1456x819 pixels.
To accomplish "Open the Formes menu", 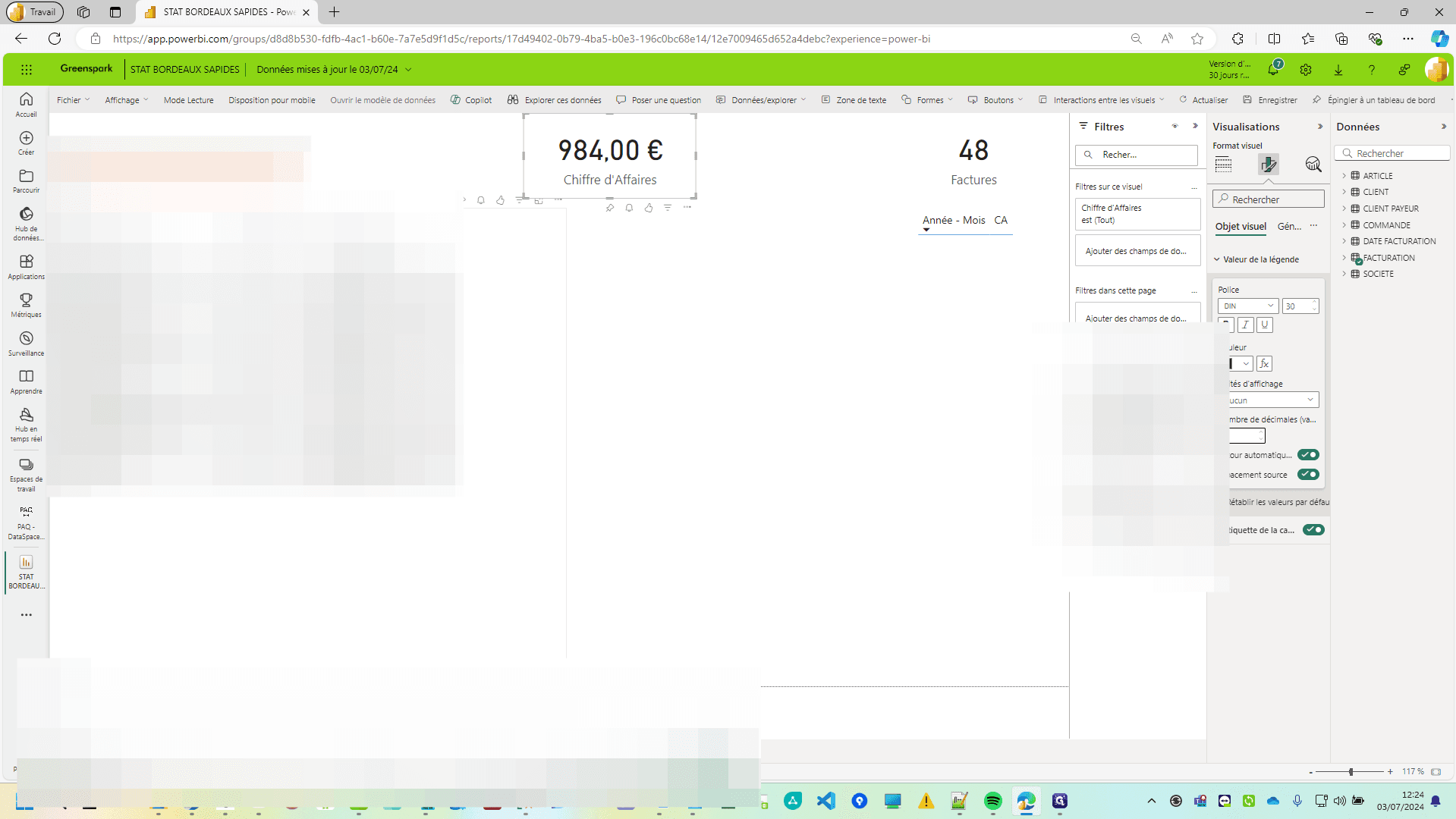I will click(927, 100).
